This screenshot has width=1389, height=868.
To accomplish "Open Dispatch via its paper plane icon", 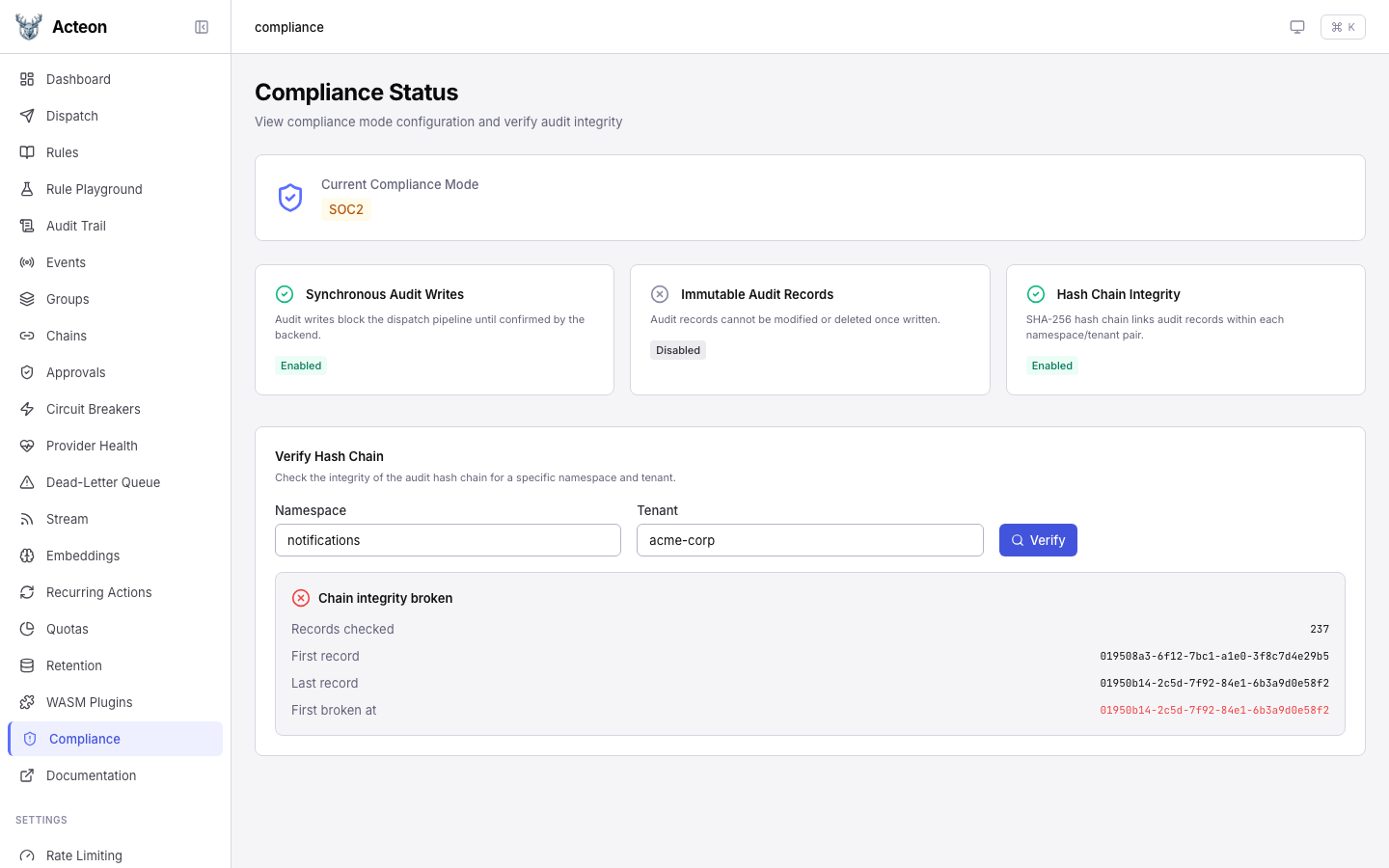I will pos(27,116).
